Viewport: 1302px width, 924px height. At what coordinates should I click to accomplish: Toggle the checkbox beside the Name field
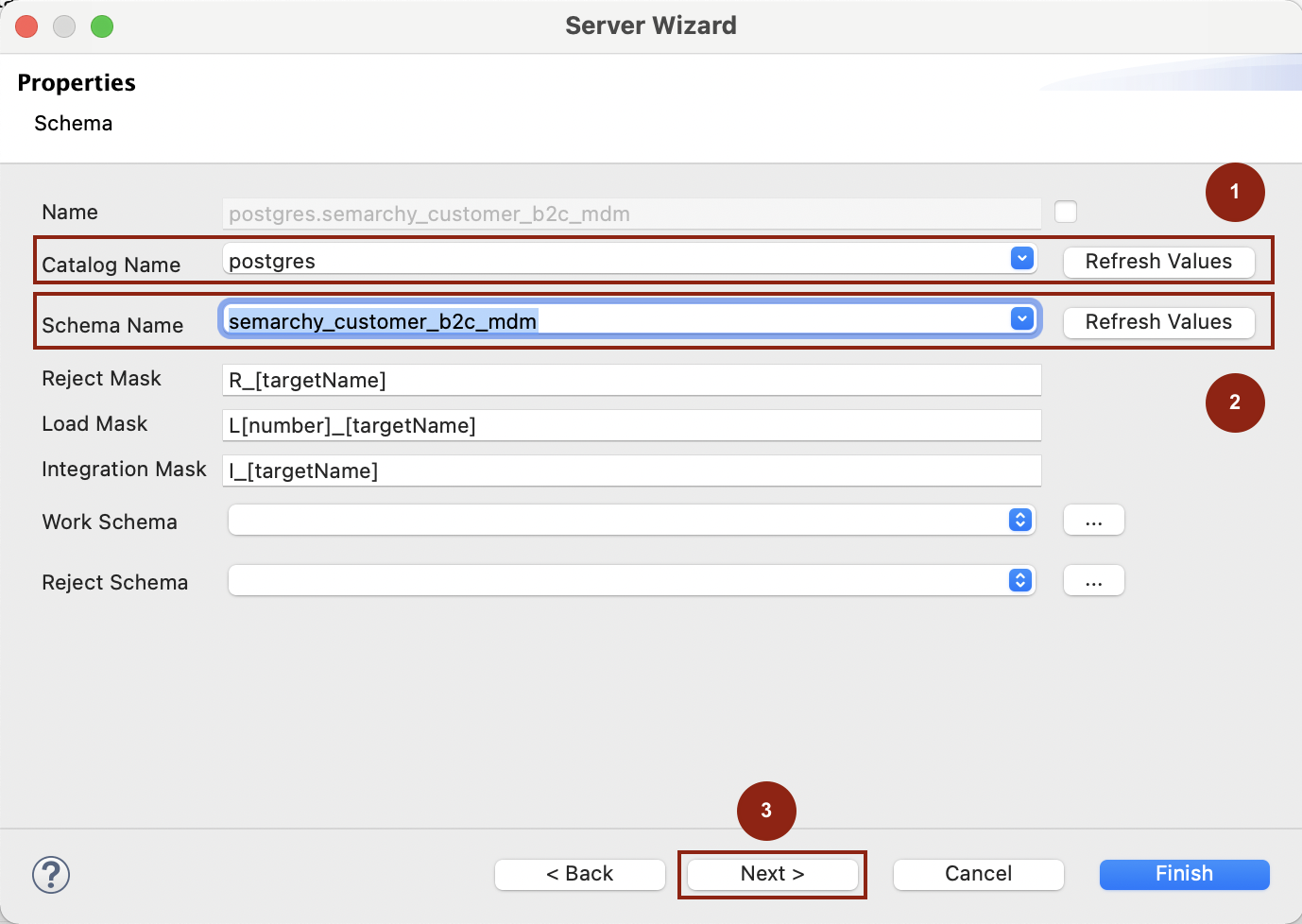(x=1066, y=212)
